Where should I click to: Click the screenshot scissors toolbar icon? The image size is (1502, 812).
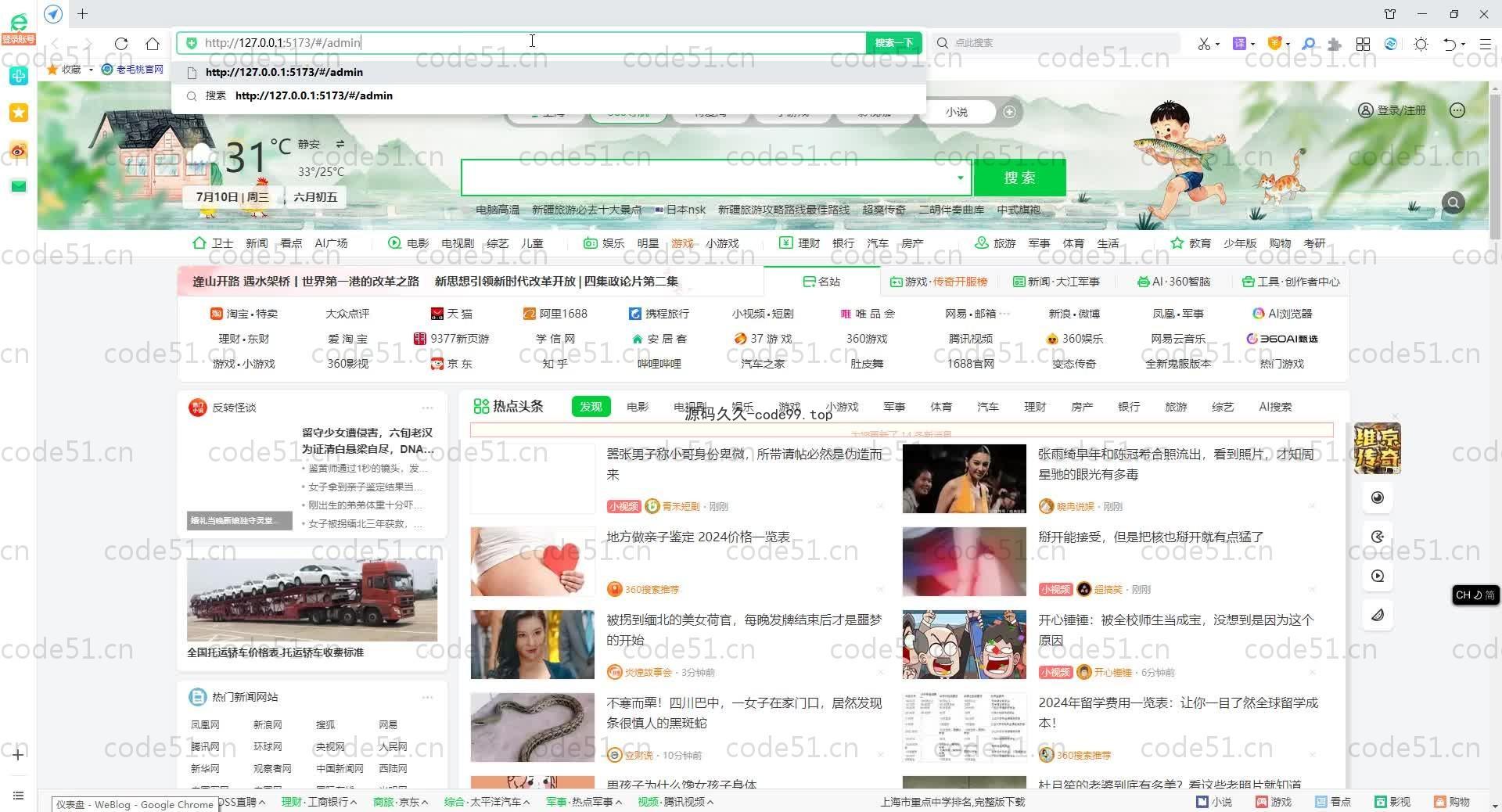1204,44
